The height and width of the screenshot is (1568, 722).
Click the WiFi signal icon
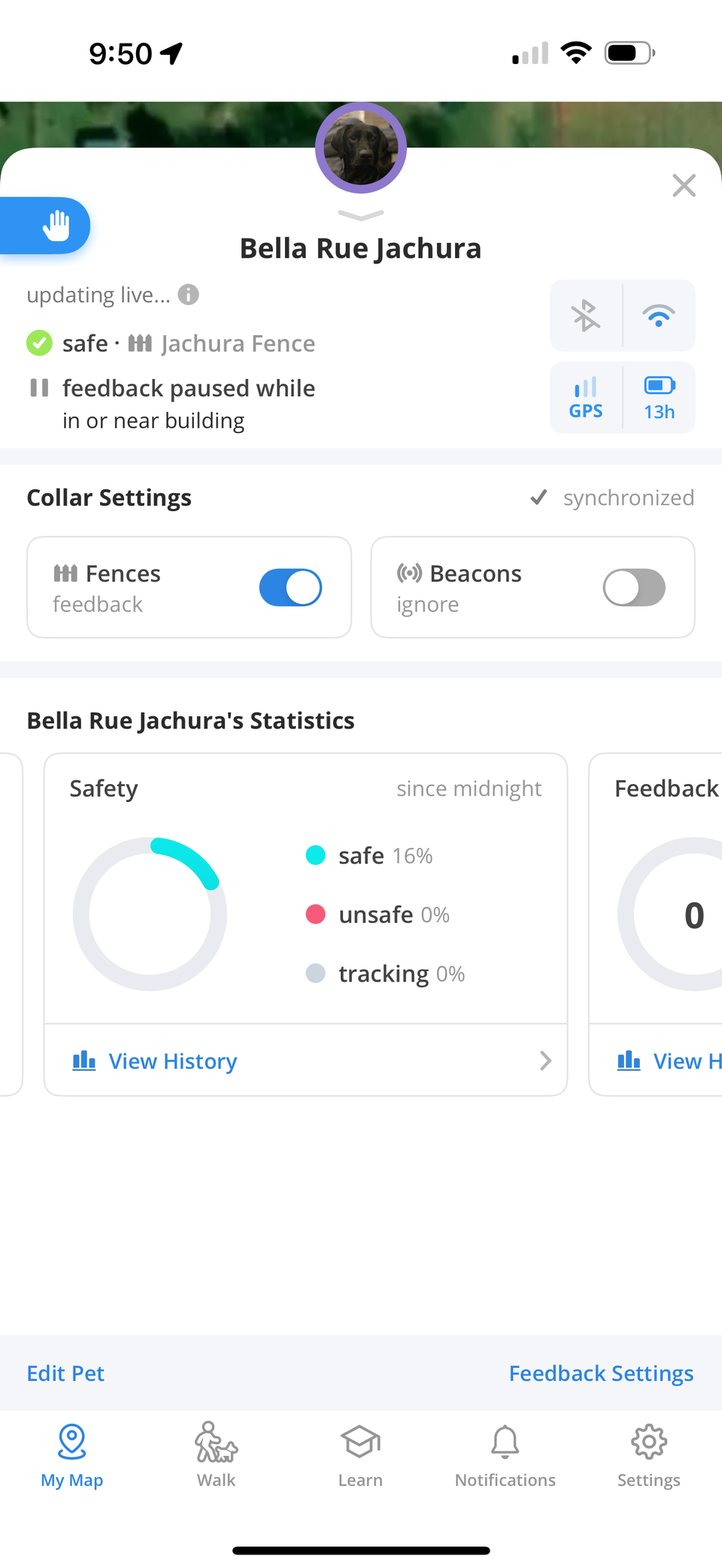coord(660,316)
